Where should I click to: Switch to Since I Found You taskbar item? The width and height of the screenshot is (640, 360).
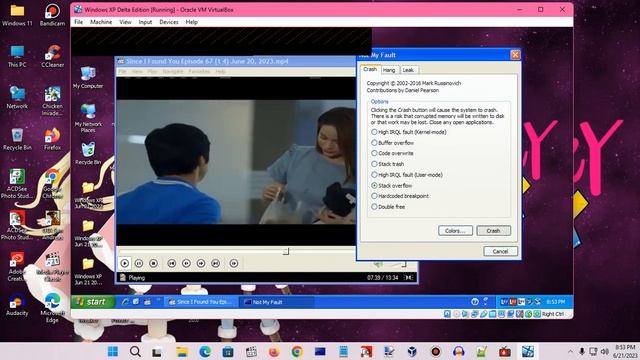pos(200,302)
